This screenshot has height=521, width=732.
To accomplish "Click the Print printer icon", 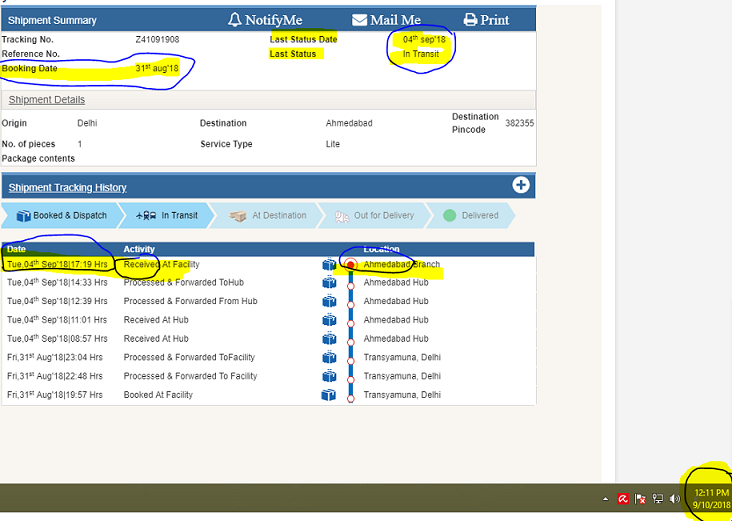I will coord(470,19).
